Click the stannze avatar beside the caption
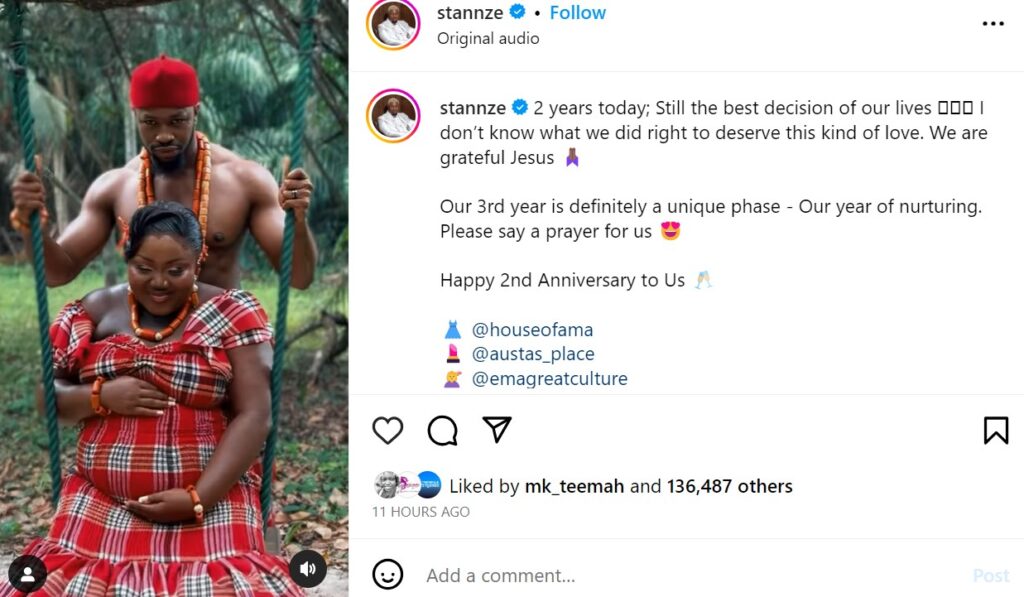The height and width of the screenshot is (597, 1024). [x=393, y=116]
